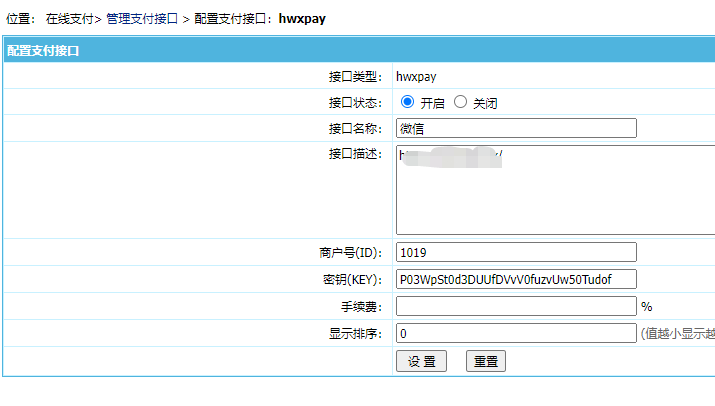Click the 密钥(KEY) row label
Viewport: 715px width, 406px height.
pos(347,279)
